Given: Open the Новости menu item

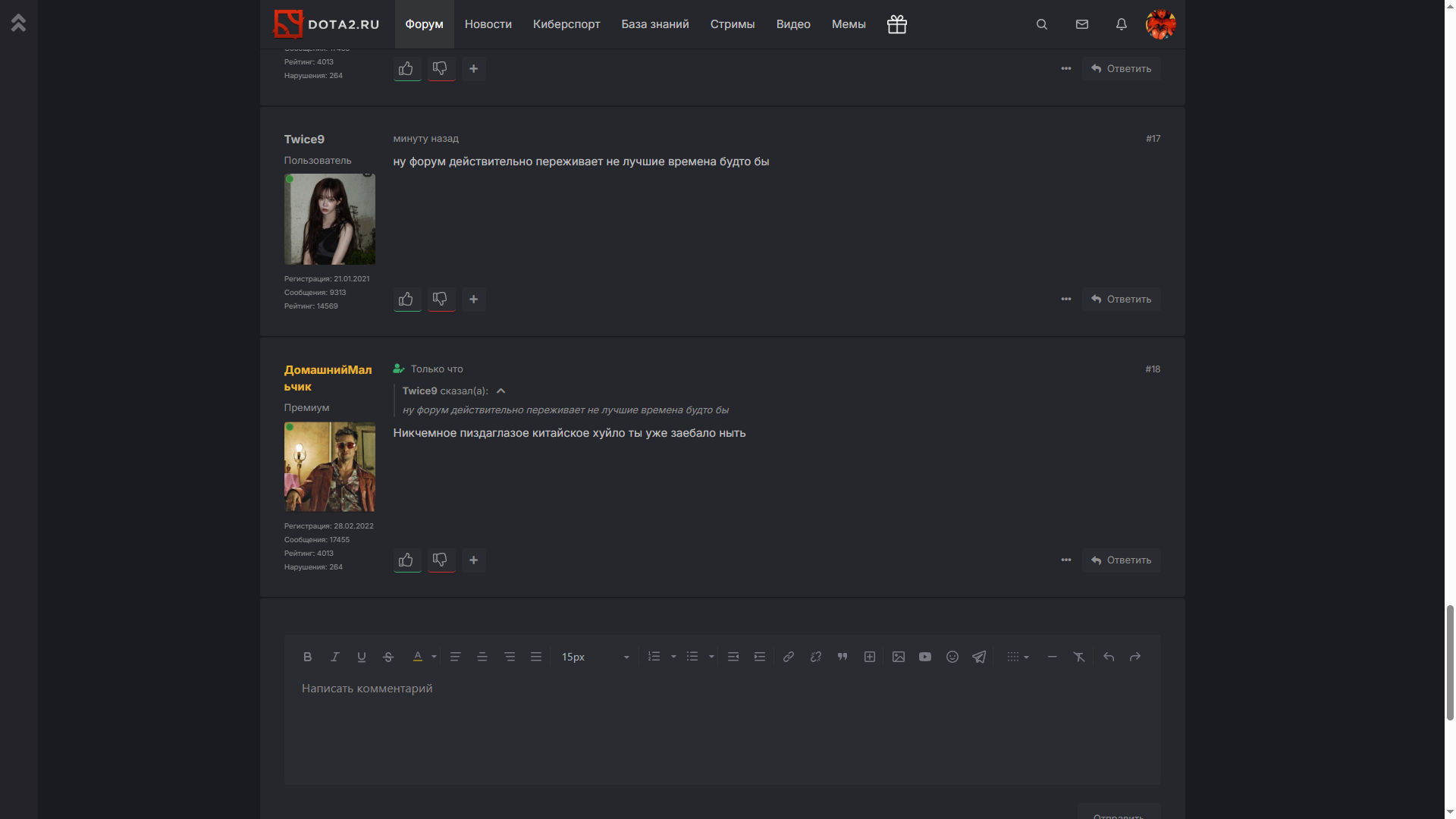Looking at the screenshot, I should (x=488, y=24).
